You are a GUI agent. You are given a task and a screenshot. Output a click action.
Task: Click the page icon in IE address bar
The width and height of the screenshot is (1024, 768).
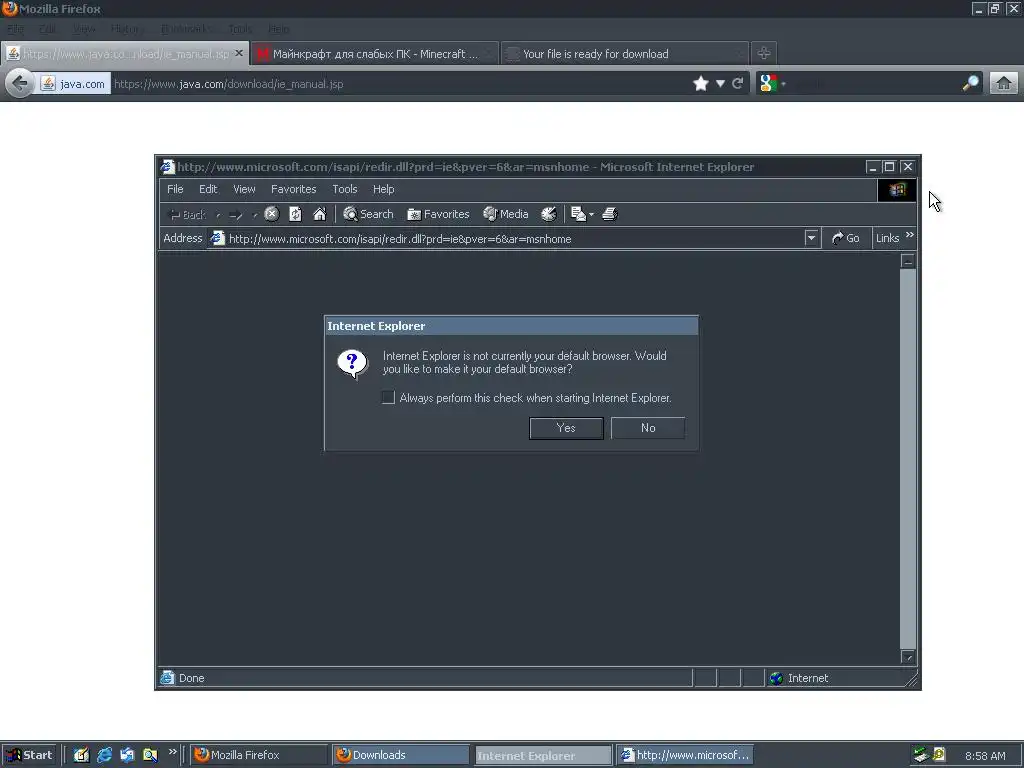[x=217, y=238]
